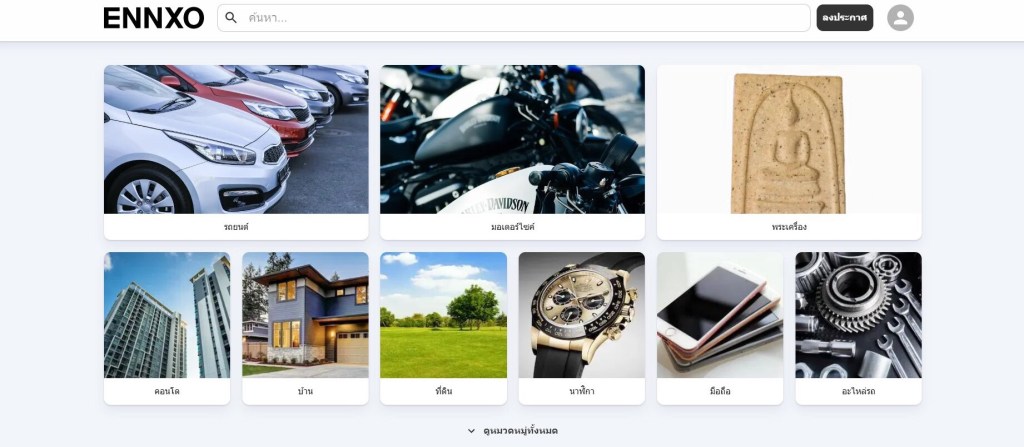Click the รถยนต์ category label
Image resolution: width=1024 pixels, height=447 pixels.
236,227
